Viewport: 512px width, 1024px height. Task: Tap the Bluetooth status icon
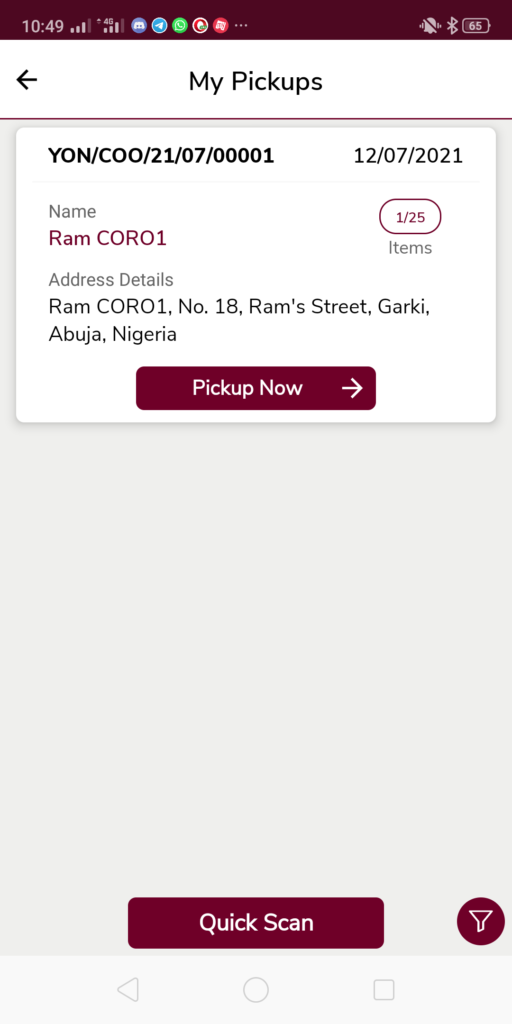pyautogui.click(x=452, y=26)
